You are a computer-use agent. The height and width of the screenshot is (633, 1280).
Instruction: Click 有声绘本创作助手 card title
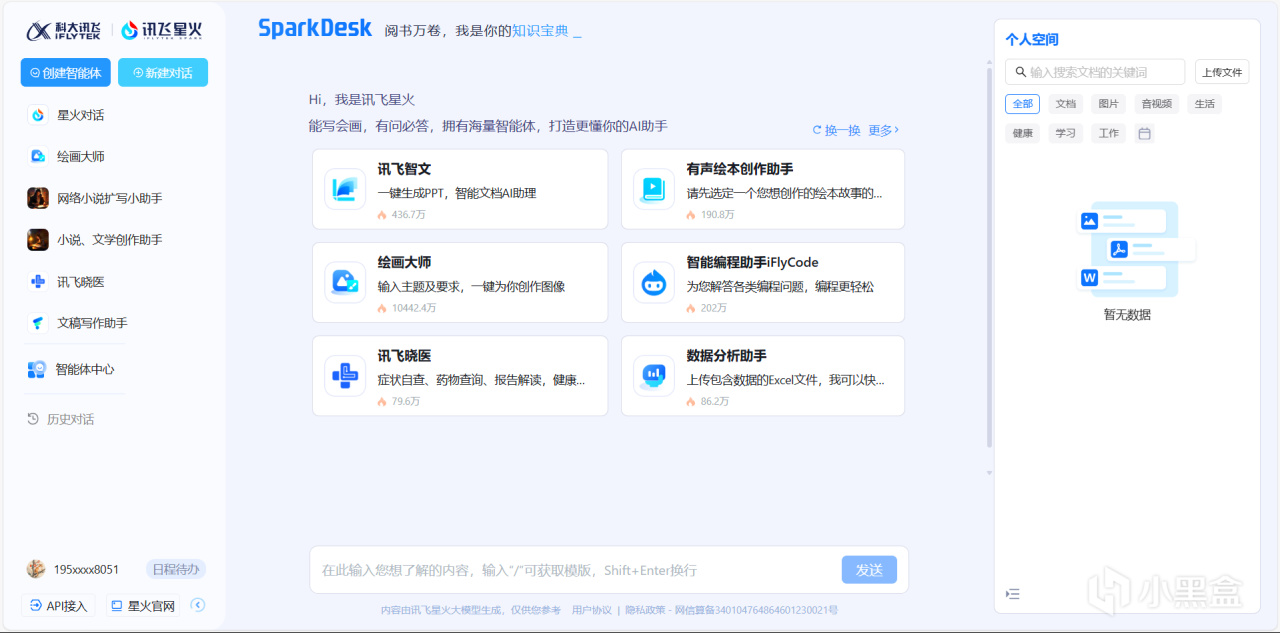740,169
